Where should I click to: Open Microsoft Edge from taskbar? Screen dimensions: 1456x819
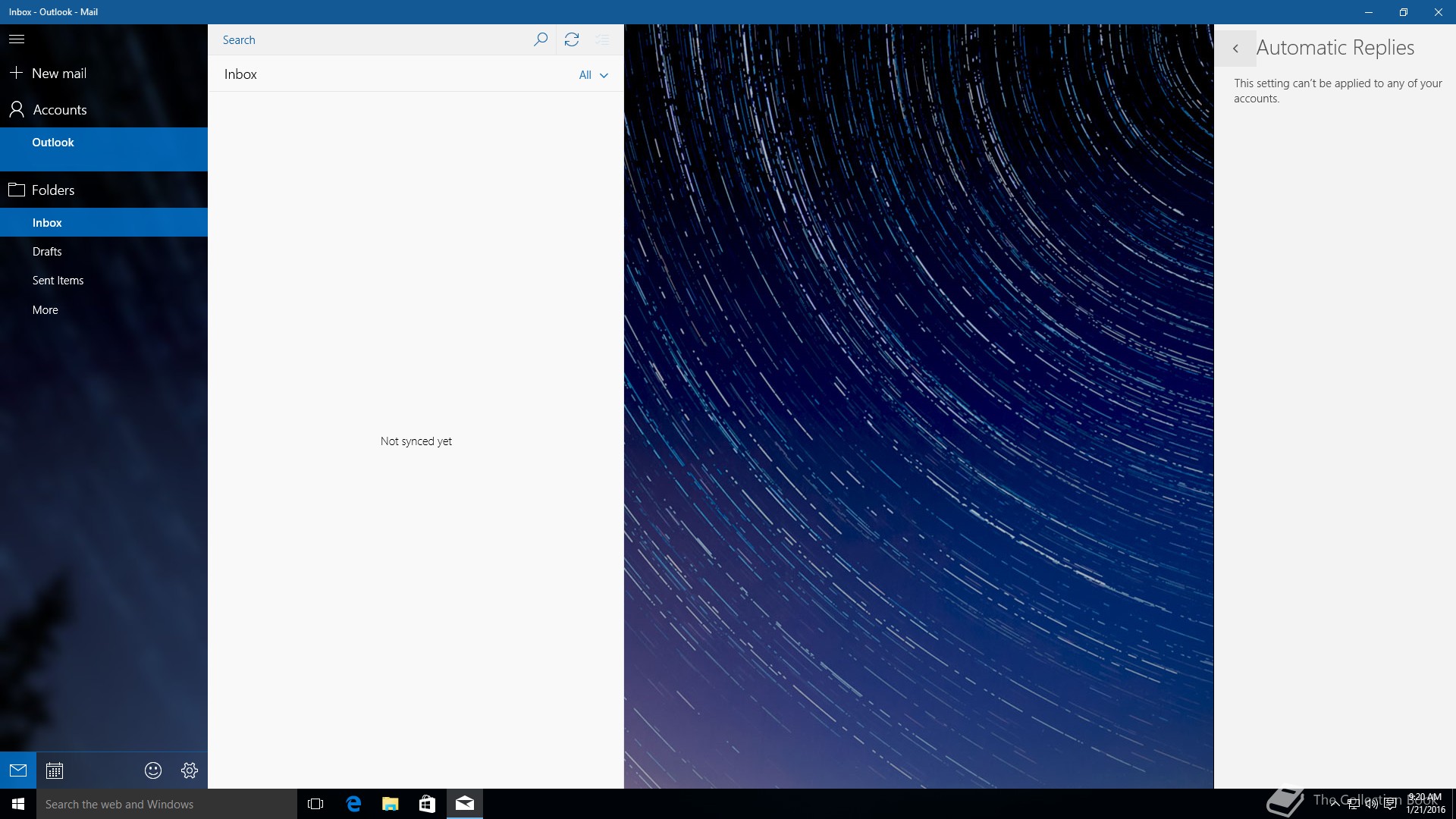click(x=353, y=804)
